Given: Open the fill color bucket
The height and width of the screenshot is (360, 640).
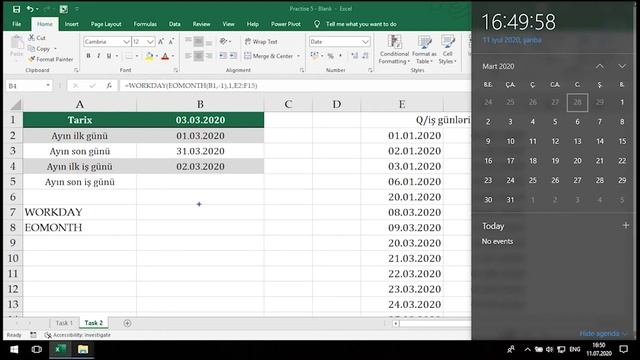Looking at the screenshot, I should (x=149, y=56).
